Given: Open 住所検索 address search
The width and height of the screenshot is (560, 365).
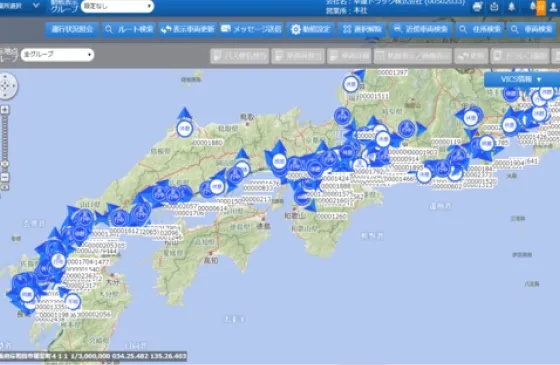Looking at the screenshot, I should [x=480, y=29].
